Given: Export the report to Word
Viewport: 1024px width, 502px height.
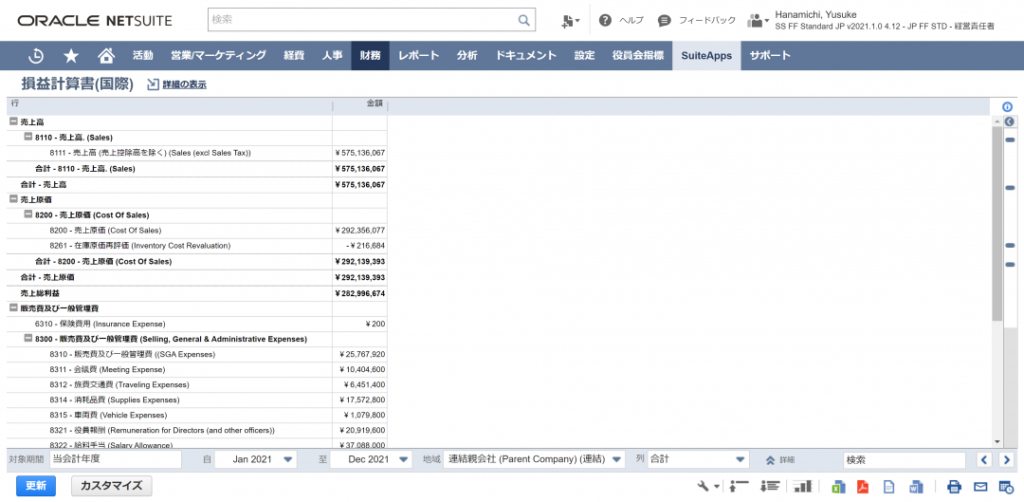Looking at the screenshot, I should click(915, 487).
